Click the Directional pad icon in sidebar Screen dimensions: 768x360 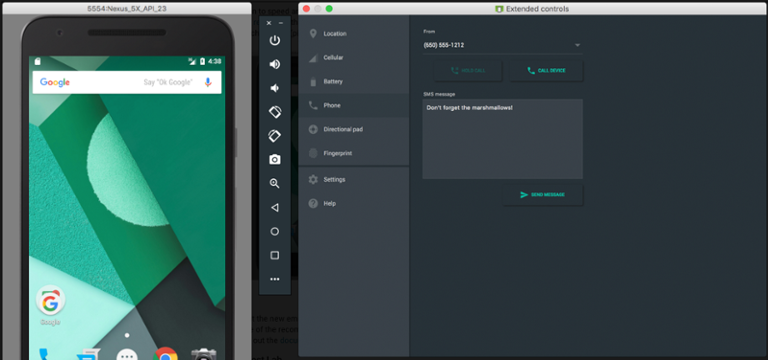pyautogui.click(x=313, y=129)
